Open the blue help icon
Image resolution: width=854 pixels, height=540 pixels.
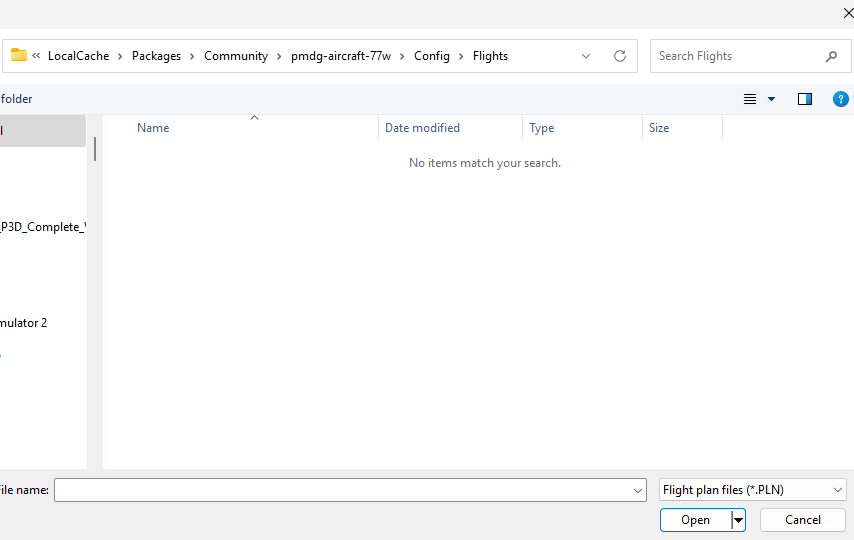[841, 99]
